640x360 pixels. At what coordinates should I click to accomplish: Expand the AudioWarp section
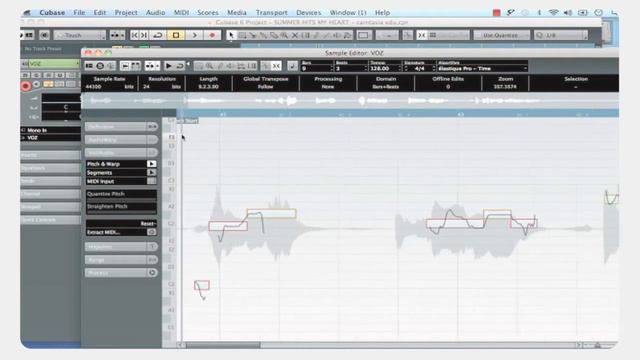coord(121,140)
